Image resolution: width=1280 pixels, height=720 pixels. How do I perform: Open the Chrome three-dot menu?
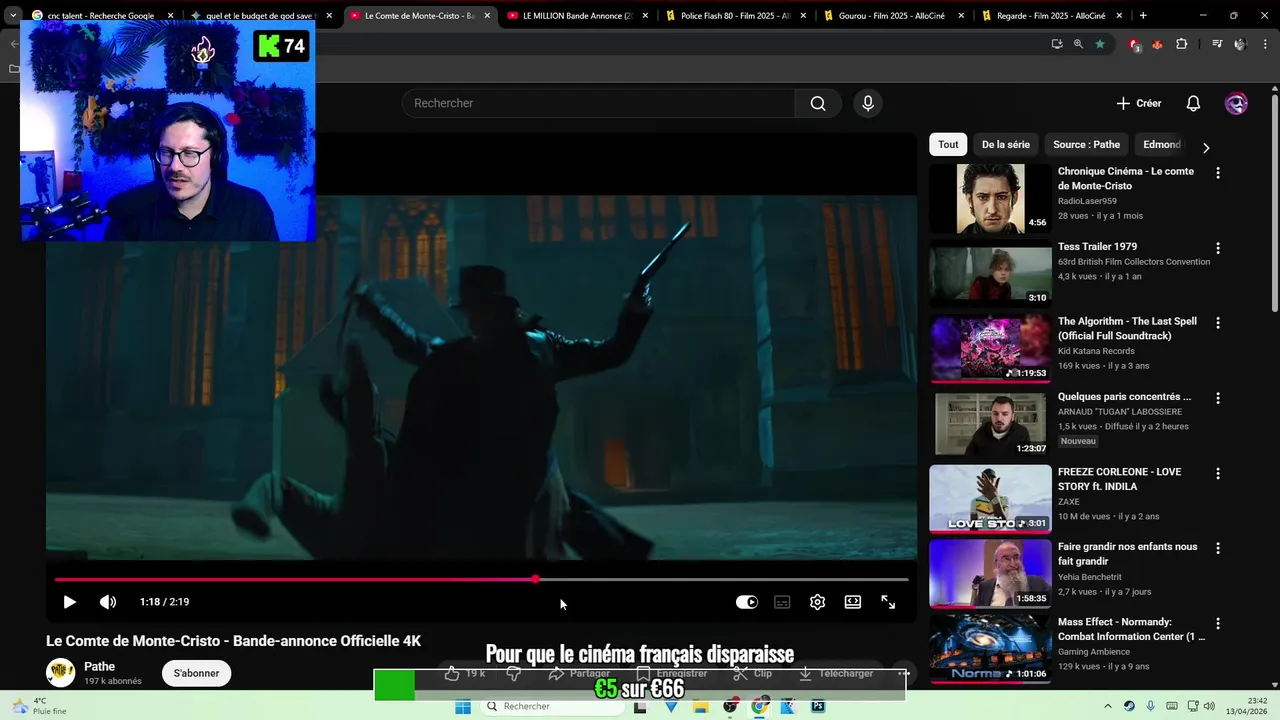click(x=1265, y=44)
